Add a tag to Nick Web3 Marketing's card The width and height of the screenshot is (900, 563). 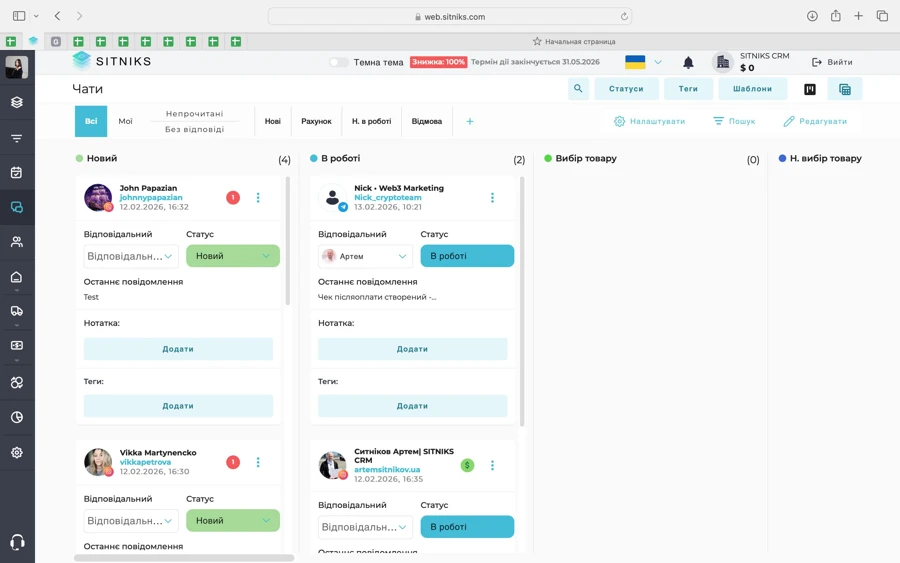tap(412, 406)
